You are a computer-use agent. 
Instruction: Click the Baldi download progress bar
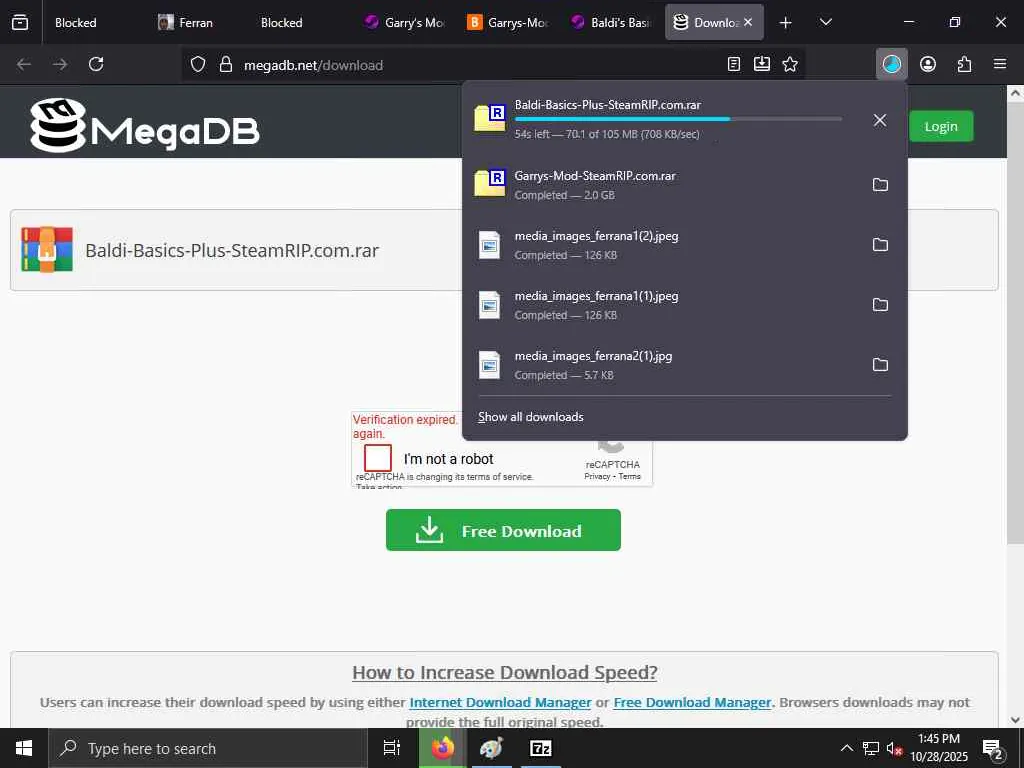point(678,119)
